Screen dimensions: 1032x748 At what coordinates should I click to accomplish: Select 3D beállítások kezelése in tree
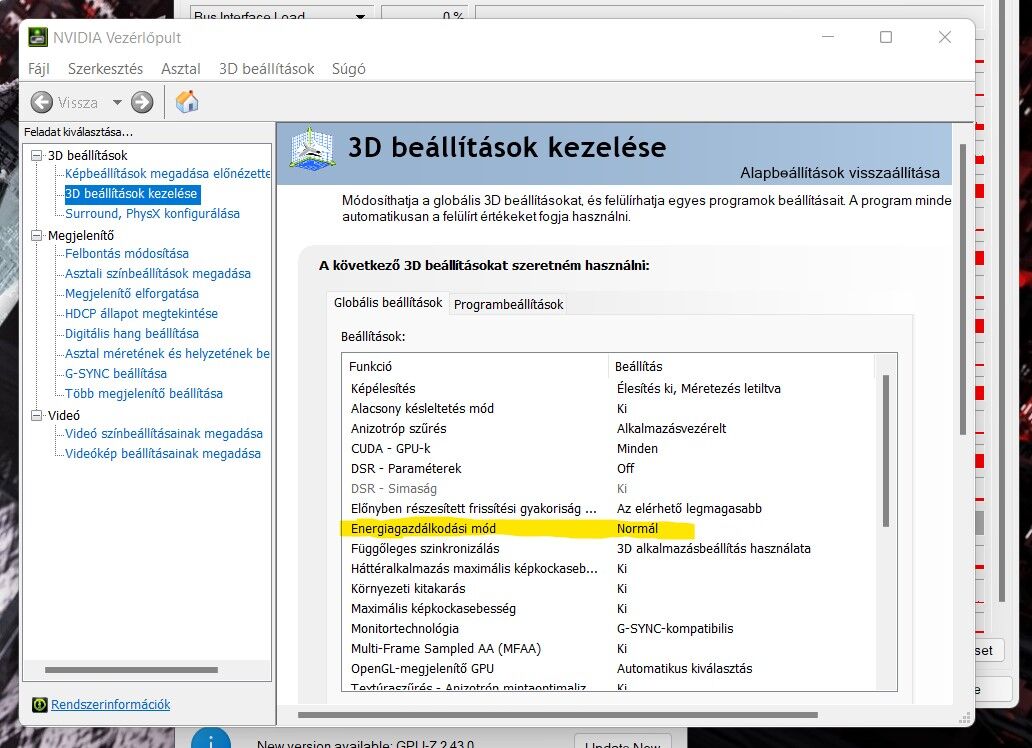coord(132,194)
